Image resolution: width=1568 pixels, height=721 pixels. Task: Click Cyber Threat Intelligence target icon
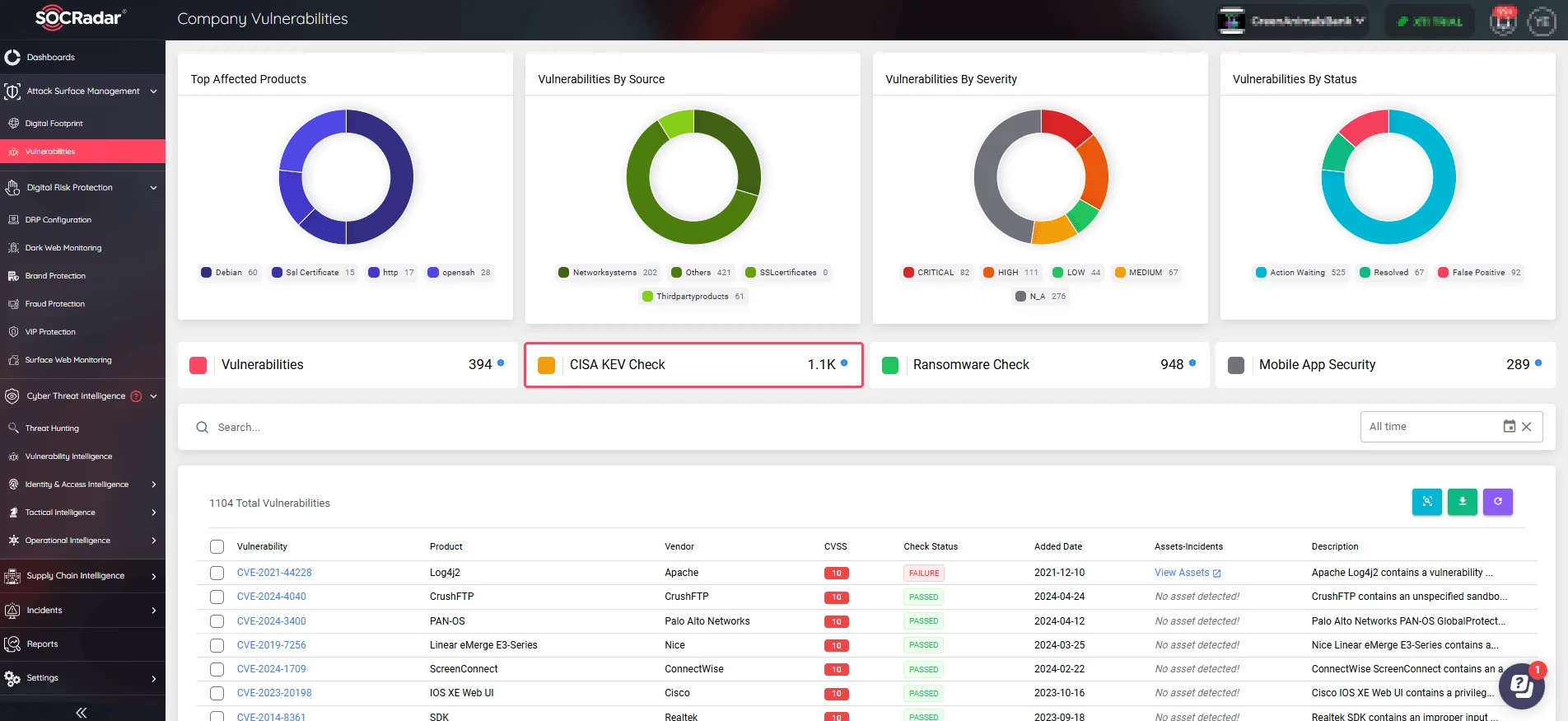[12, 396]
